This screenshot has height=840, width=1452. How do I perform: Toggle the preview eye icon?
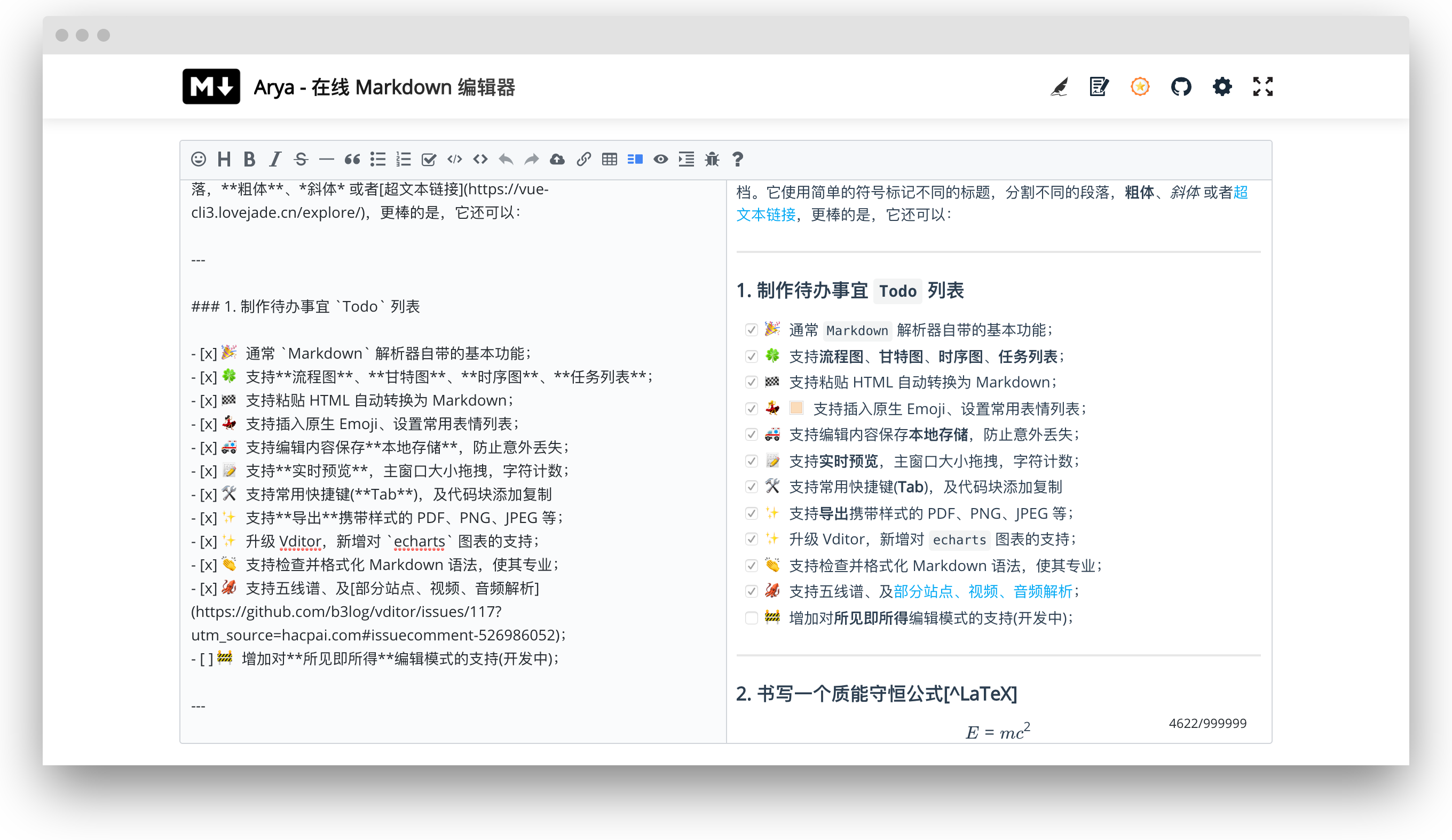[x=660, y=159]
